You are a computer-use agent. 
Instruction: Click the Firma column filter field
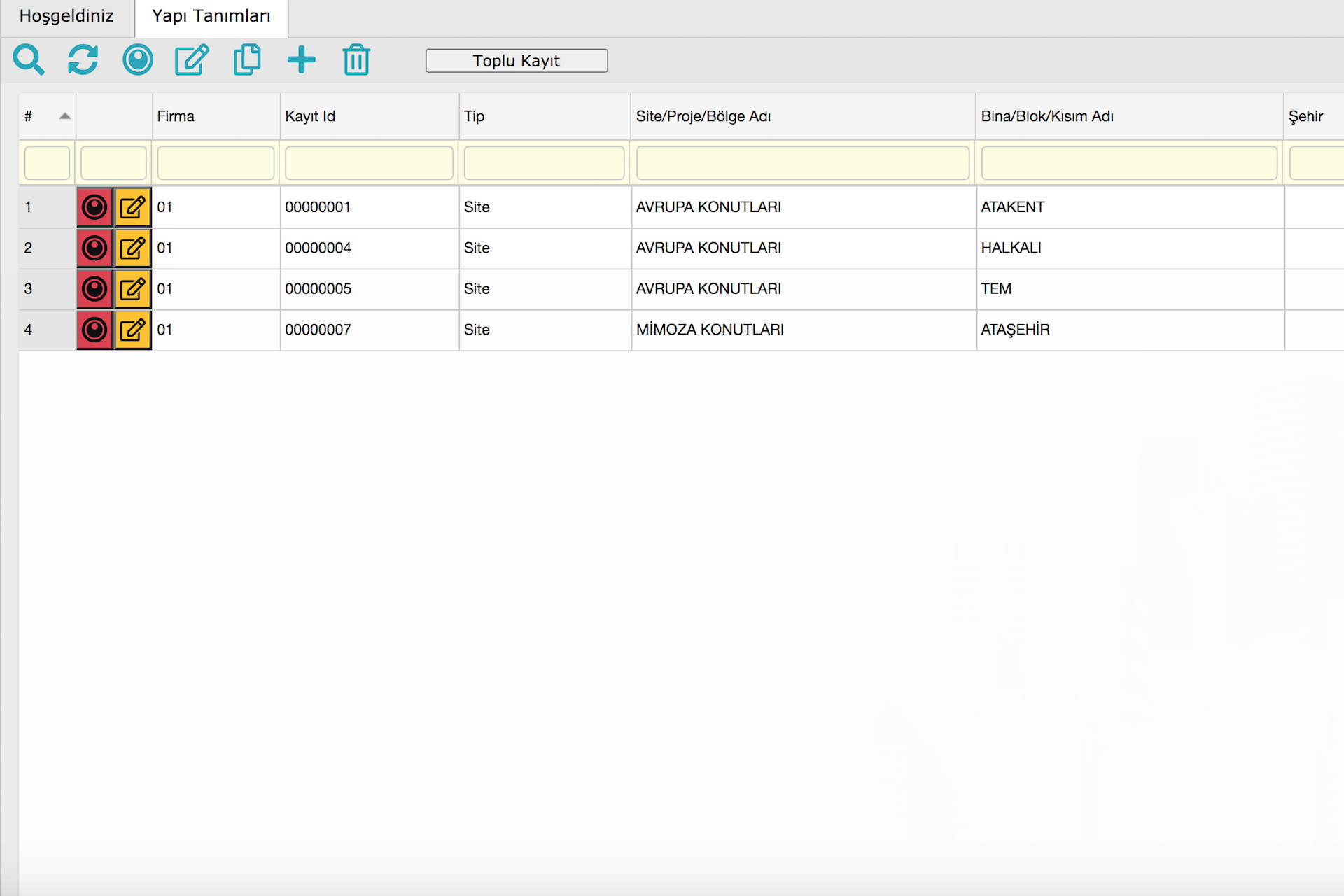[x=216, y=163]
